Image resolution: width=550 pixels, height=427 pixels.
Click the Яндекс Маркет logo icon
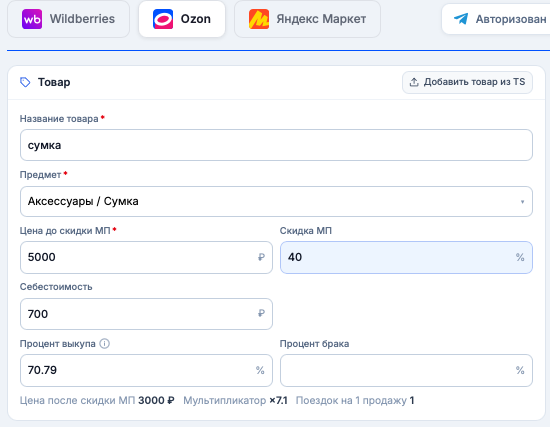[x=259, y=19]
